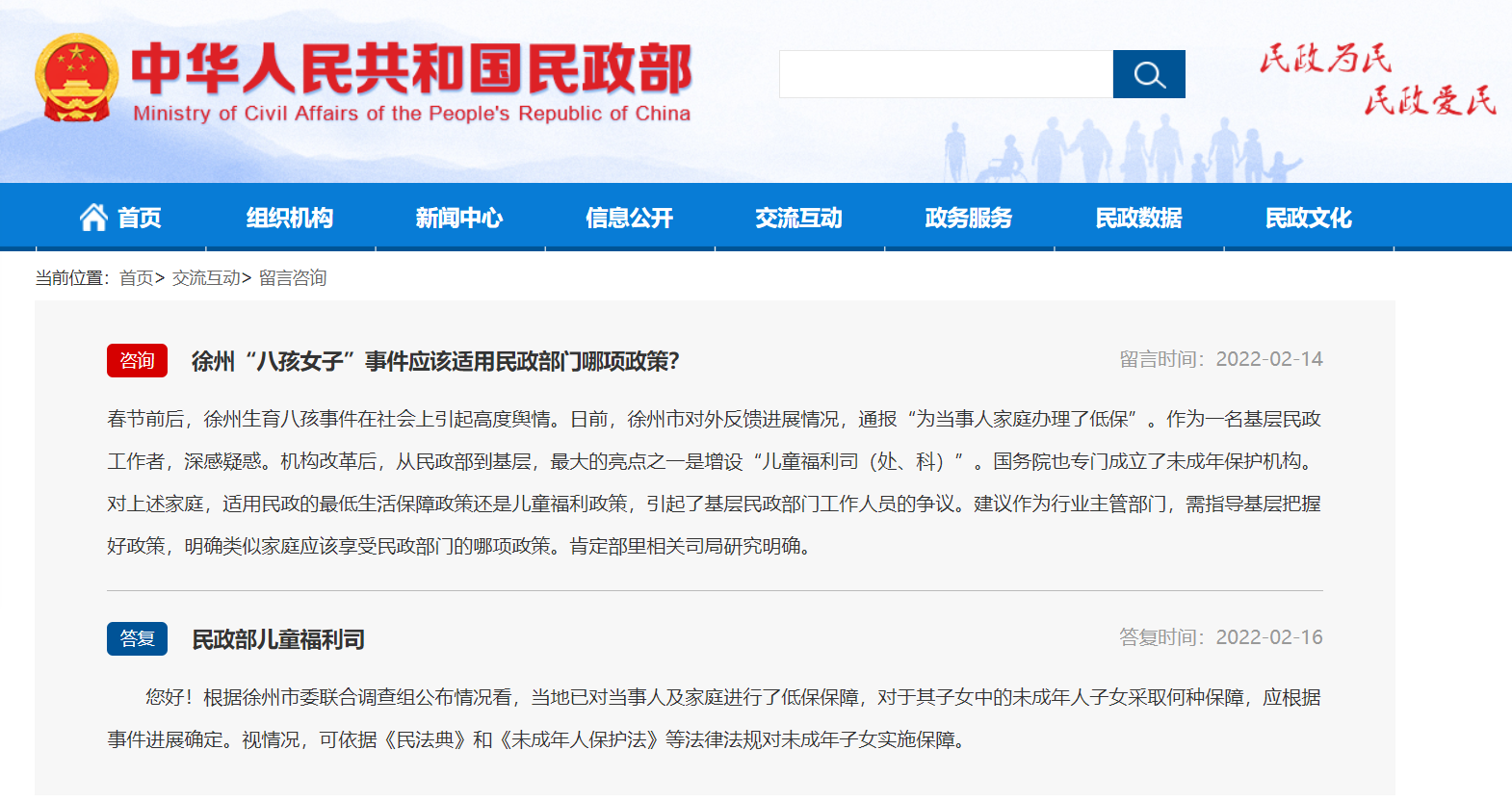Click the 中华人民共和国民政部 site title
Viewport: 1512px width, 802px height.
tap(411, 69)
